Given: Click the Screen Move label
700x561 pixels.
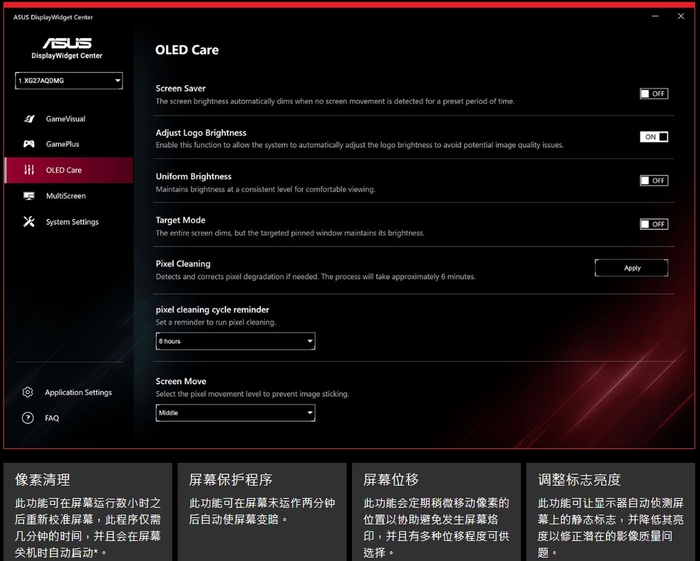Looking at the screenshot, I should (x=181, y=381).
